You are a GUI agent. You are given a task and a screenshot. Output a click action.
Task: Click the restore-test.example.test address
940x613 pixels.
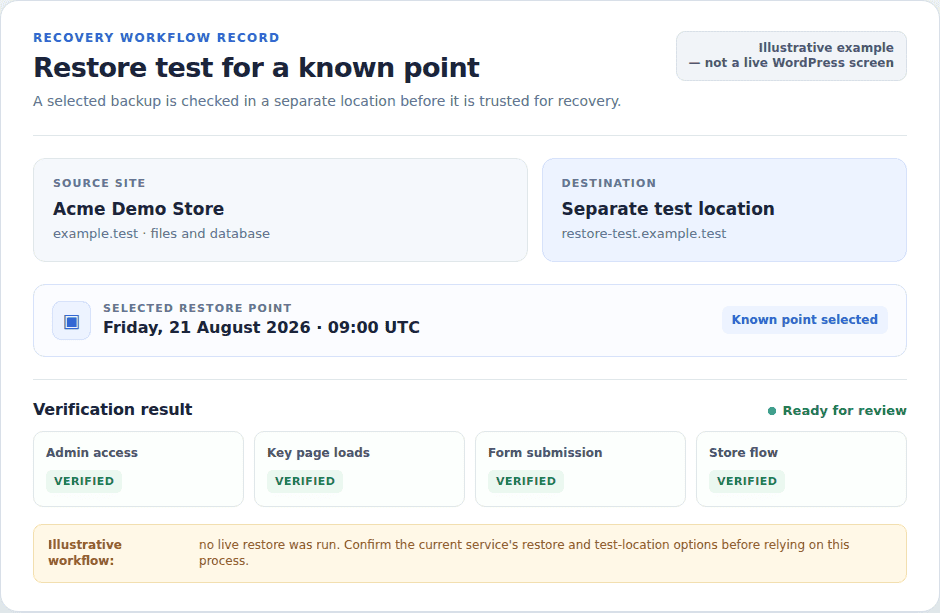(x=643, y=234)
